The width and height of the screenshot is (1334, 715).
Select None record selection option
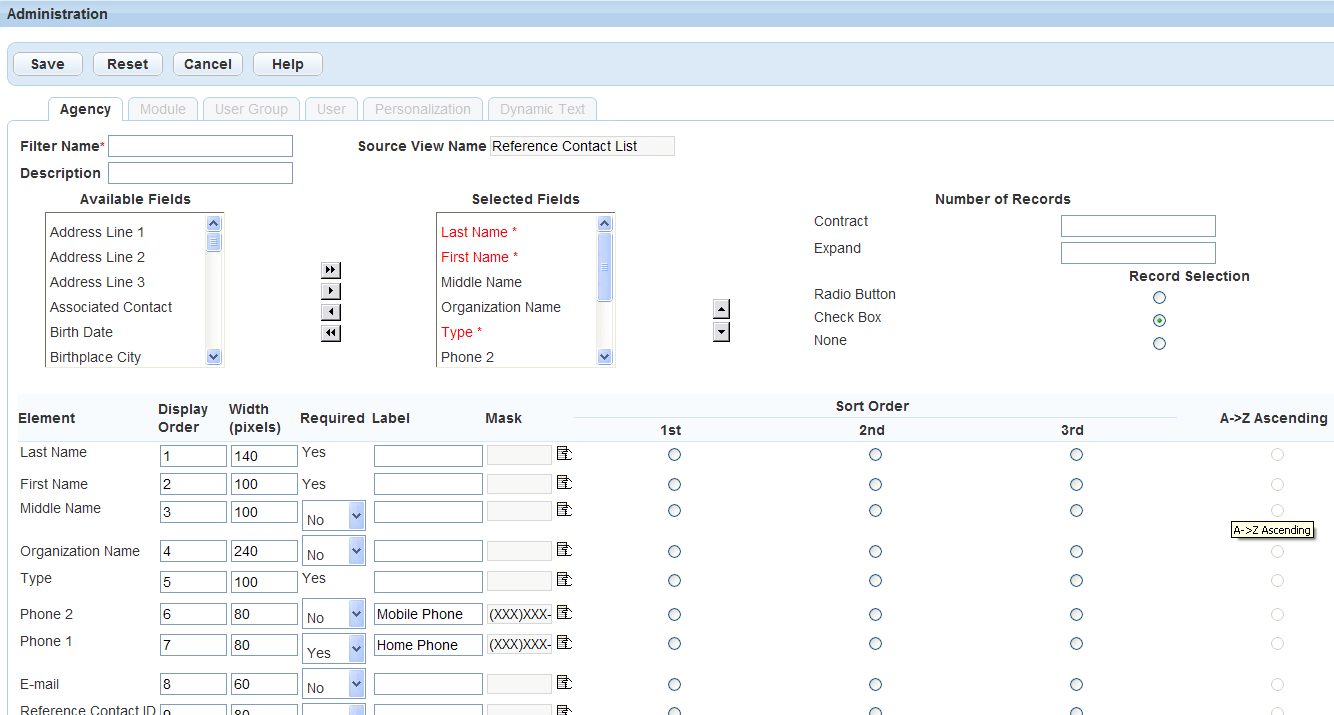1159,344
